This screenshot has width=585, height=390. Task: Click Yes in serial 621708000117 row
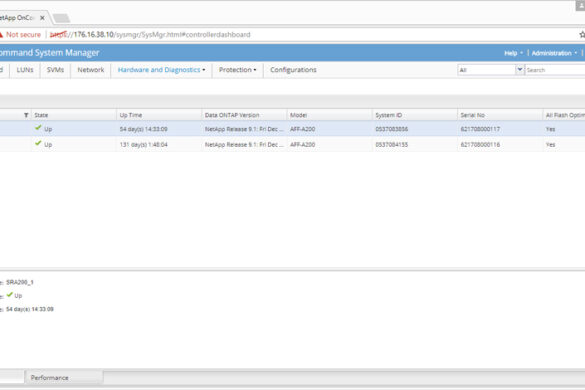coord(550,129)
